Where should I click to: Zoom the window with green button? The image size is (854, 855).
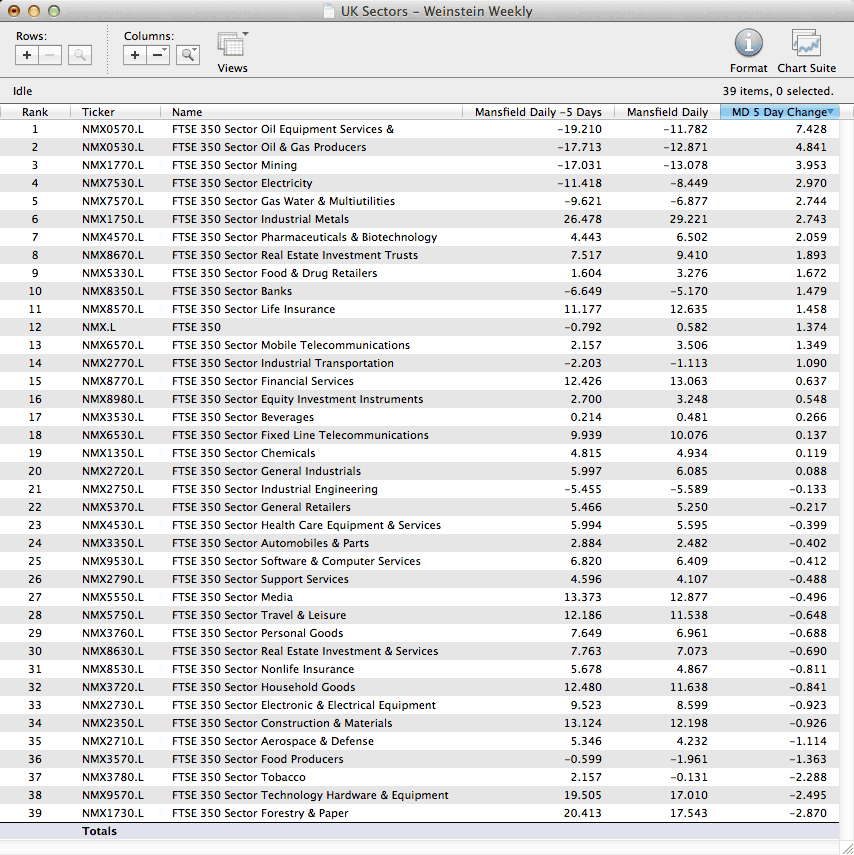[x=54, y=11]
